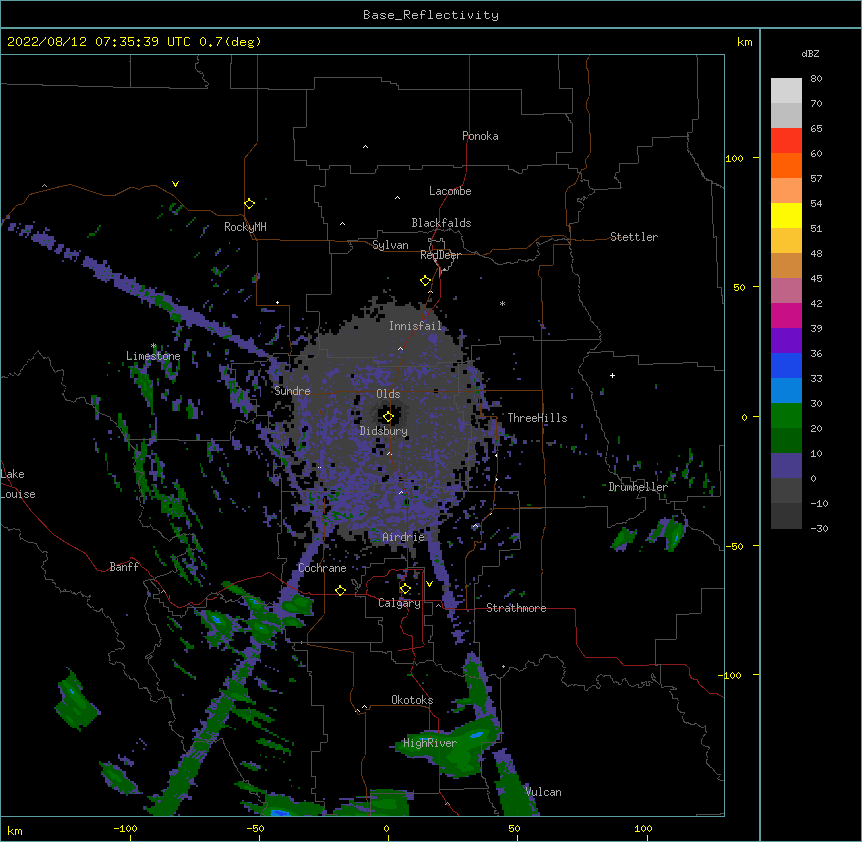Select the Sundre town label
Viewport: 862px width, 842px height.
292,391
